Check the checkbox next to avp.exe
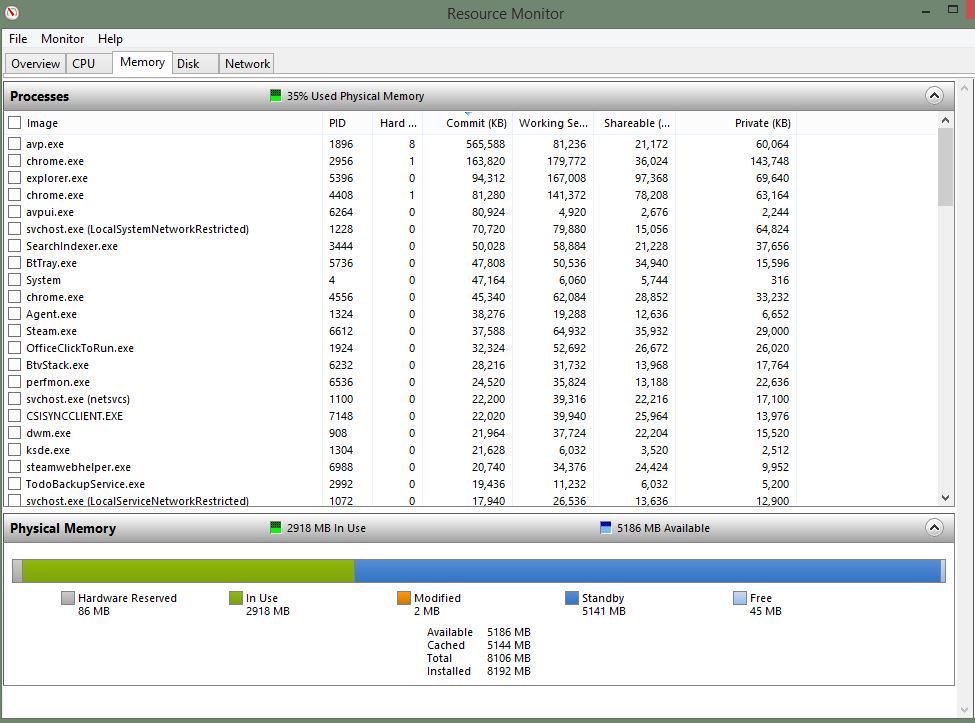The width and height of the screenshot is (975, 723). (14, 143)
